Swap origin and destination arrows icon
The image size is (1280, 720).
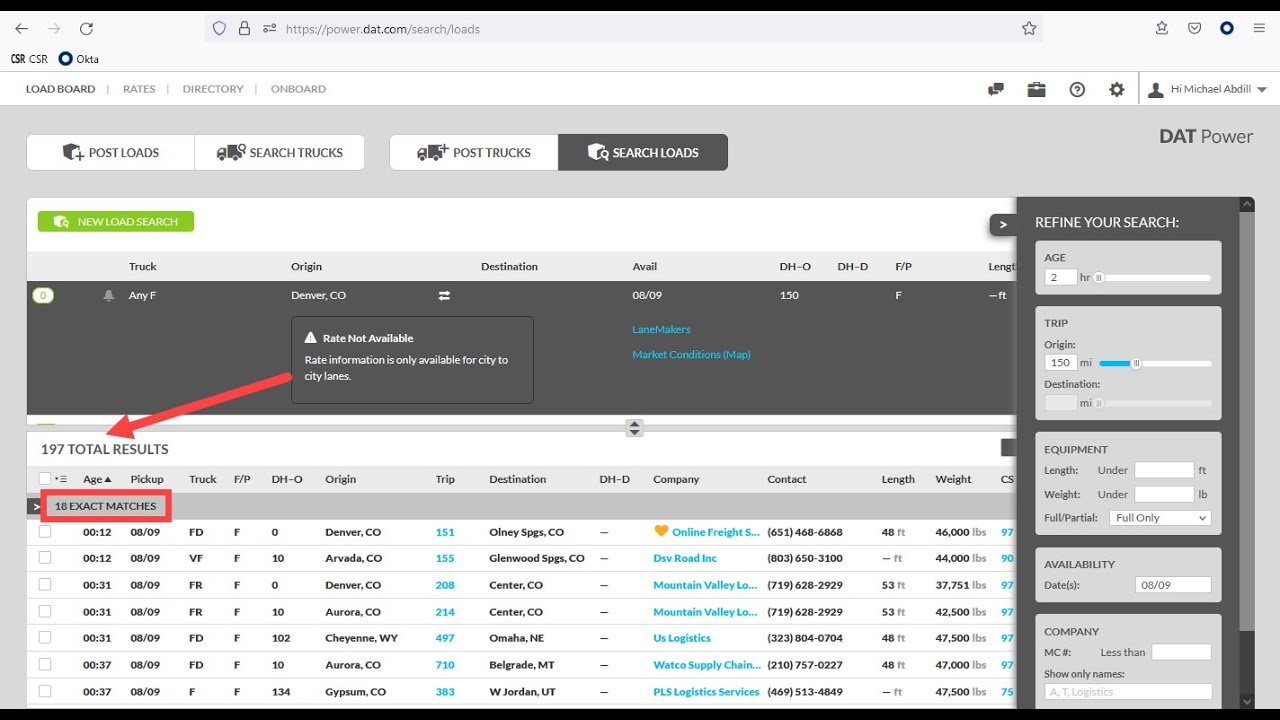[444, 295]
